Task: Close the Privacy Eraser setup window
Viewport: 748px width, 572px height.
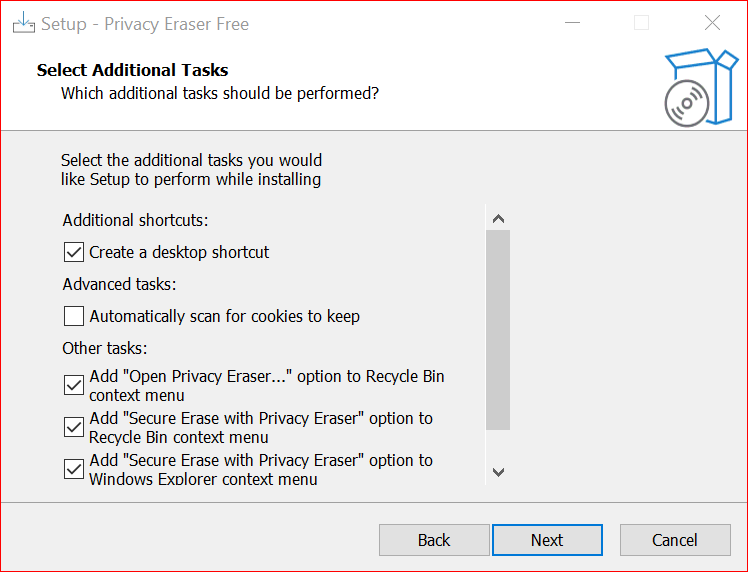Action: (x=712, y=23)
